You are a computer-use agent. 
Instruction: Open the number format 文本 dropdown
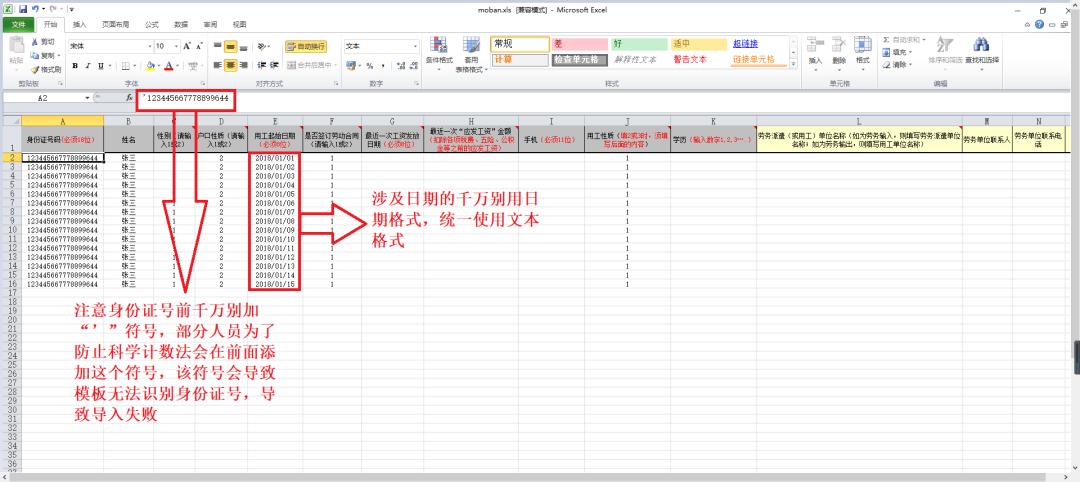click(x=415, y=46)
